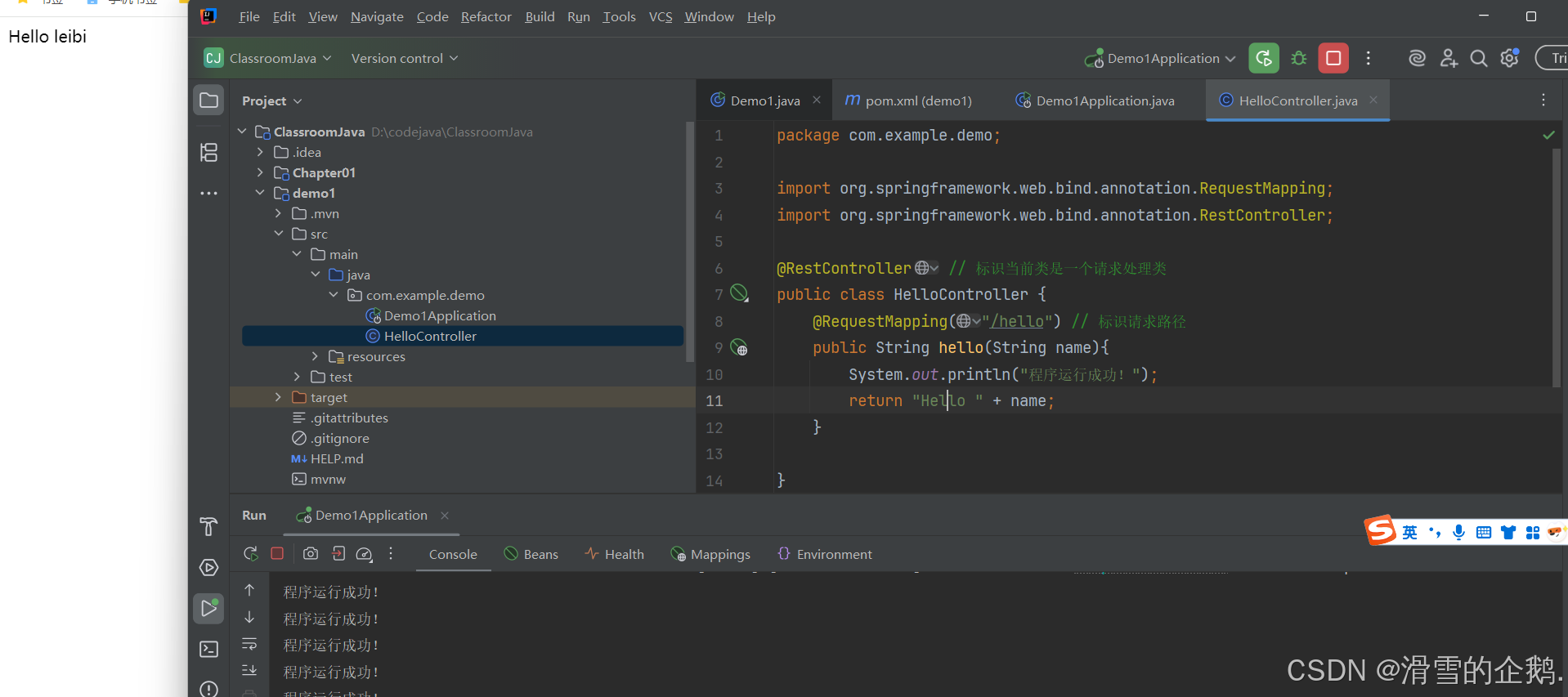Click the /hello URL link in code
The height and width of the screenshot is (697, 1568).
pyautogui.click(x=1017, y=321)
